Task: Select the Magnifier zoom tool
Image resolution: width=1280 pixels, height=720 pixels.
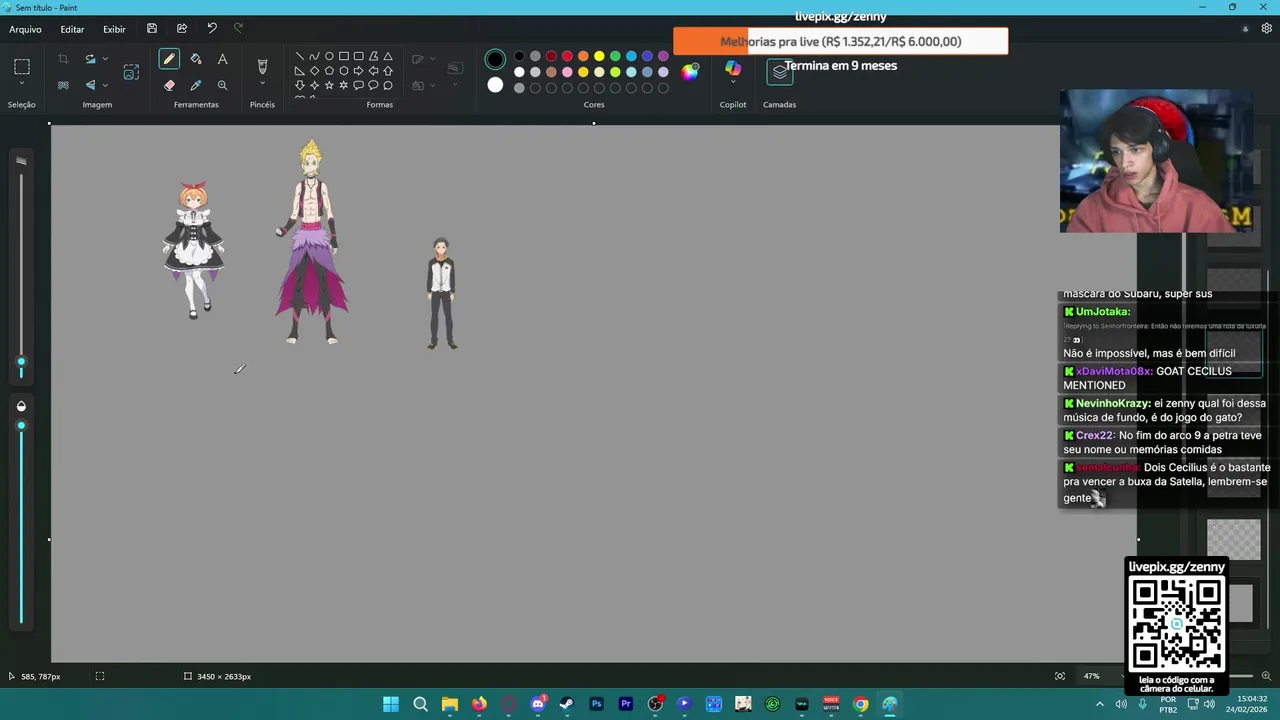Action: tap(222, 85)
